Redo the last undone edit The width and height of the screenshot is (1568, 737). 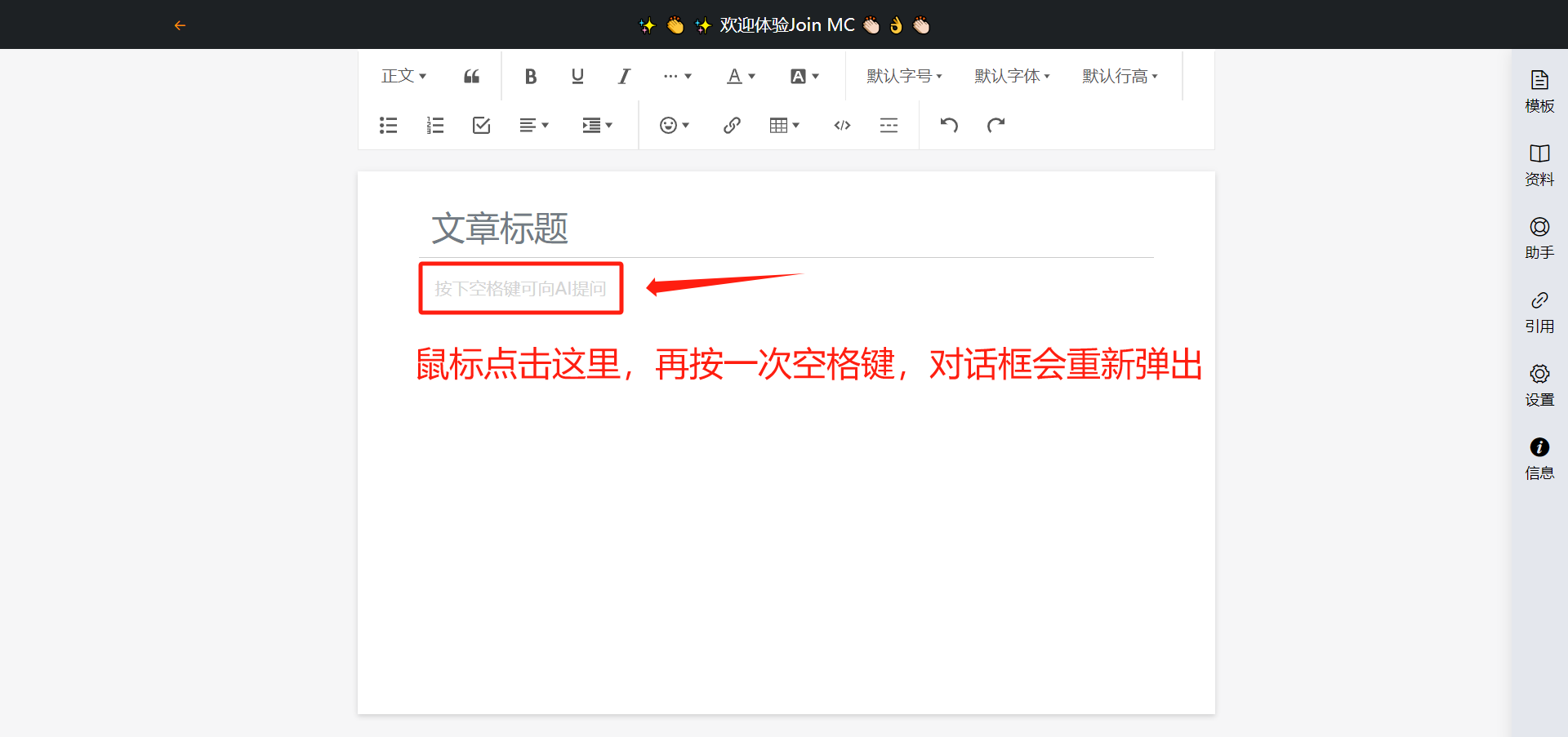point(996,125)
